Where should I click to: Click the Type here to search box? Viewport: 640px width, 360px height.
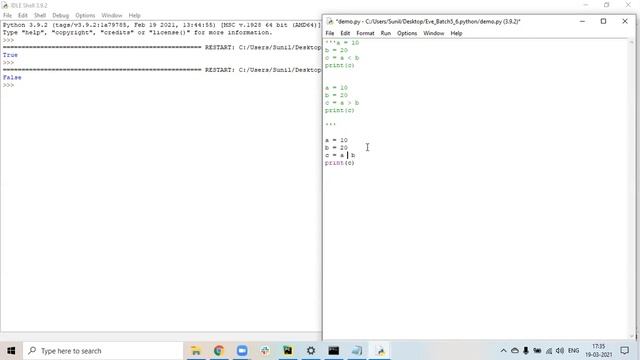click(103, 351)
